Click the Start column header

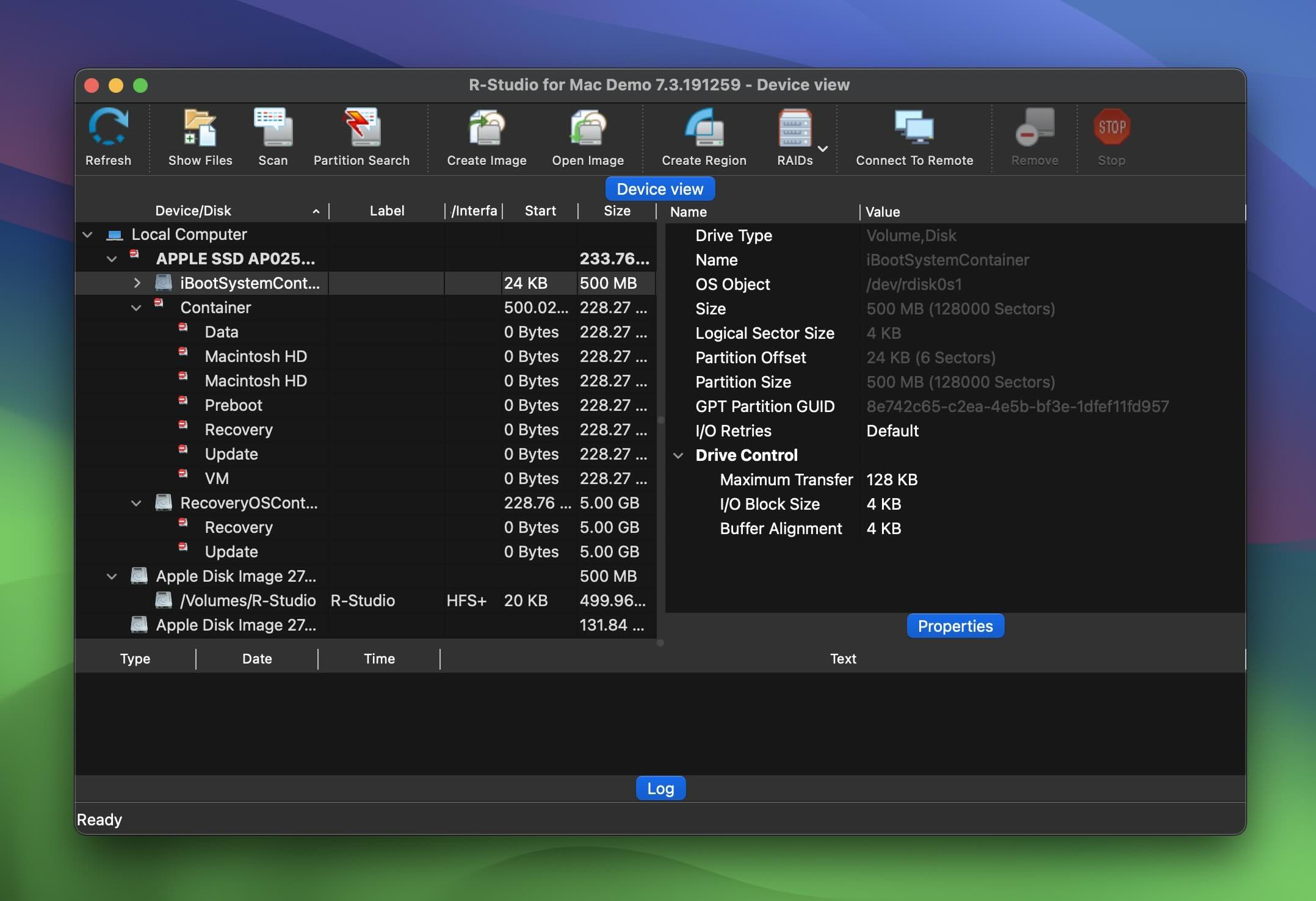(x=540, y=211)
